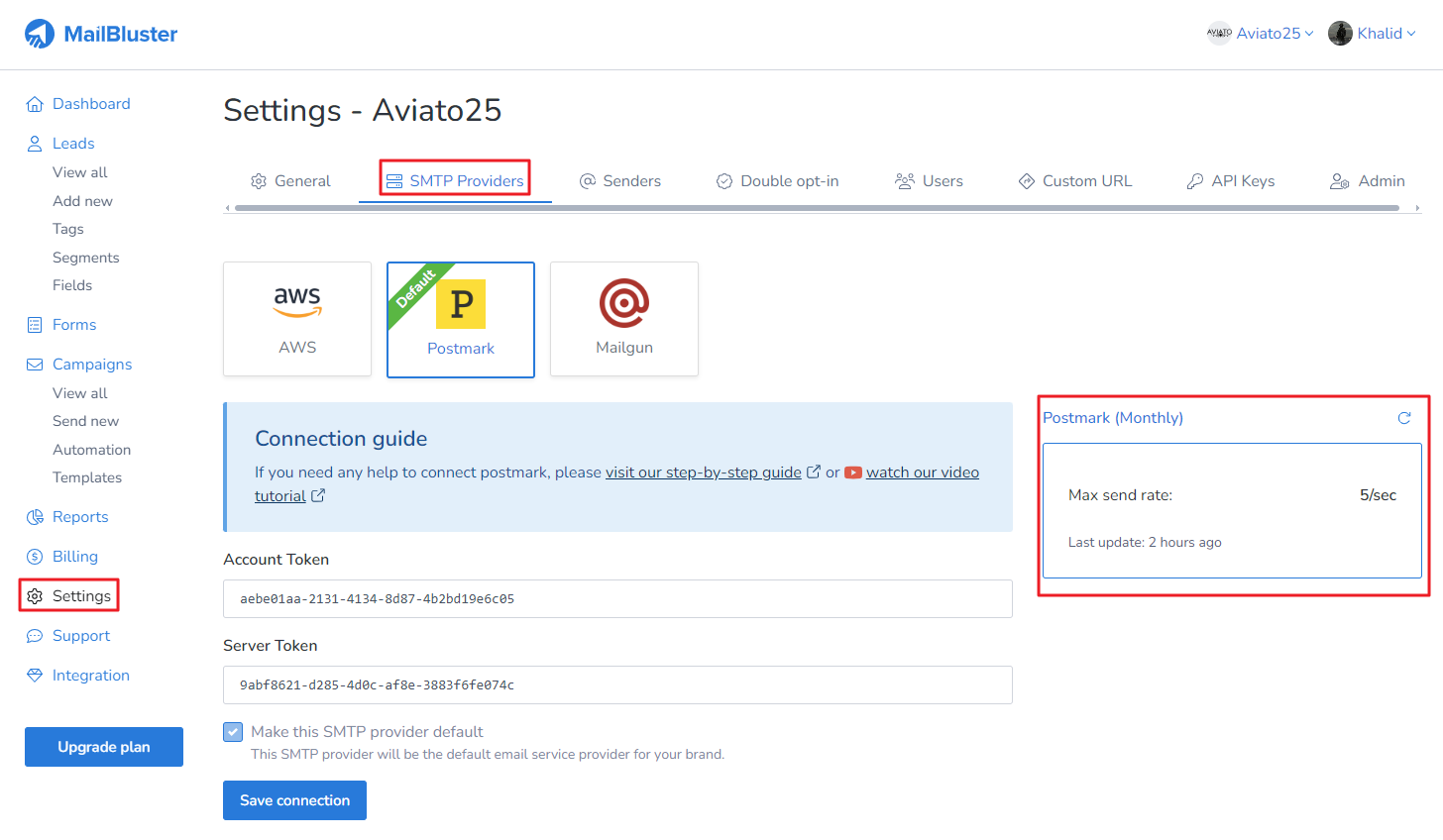Switch to the Users tab
Viewport: 1443px width, 840px height.
(x=929, y=181)
